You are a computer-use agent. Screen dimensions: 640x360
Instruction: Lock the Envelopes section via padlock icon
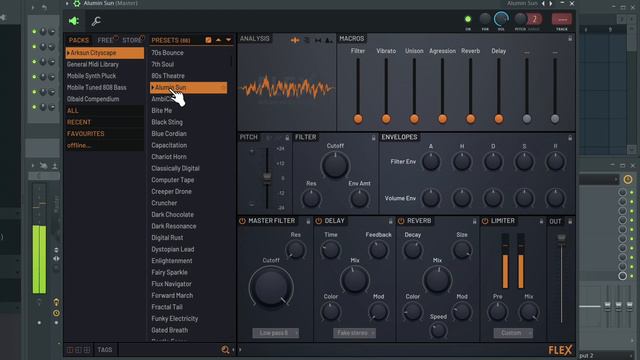(x=570, y=138)
